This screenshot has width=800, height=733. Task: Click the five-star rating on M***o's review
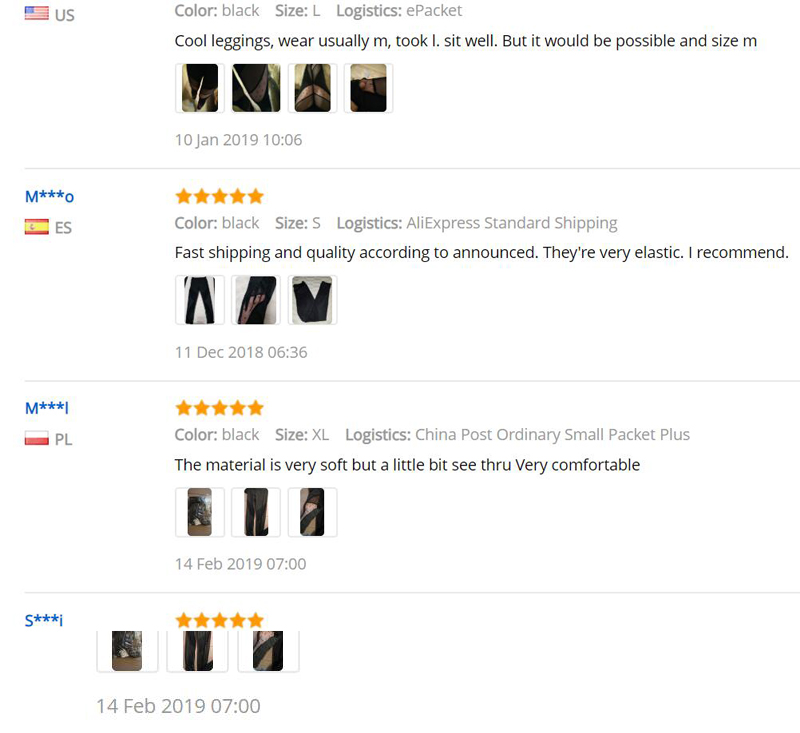(x=219, y=196)
